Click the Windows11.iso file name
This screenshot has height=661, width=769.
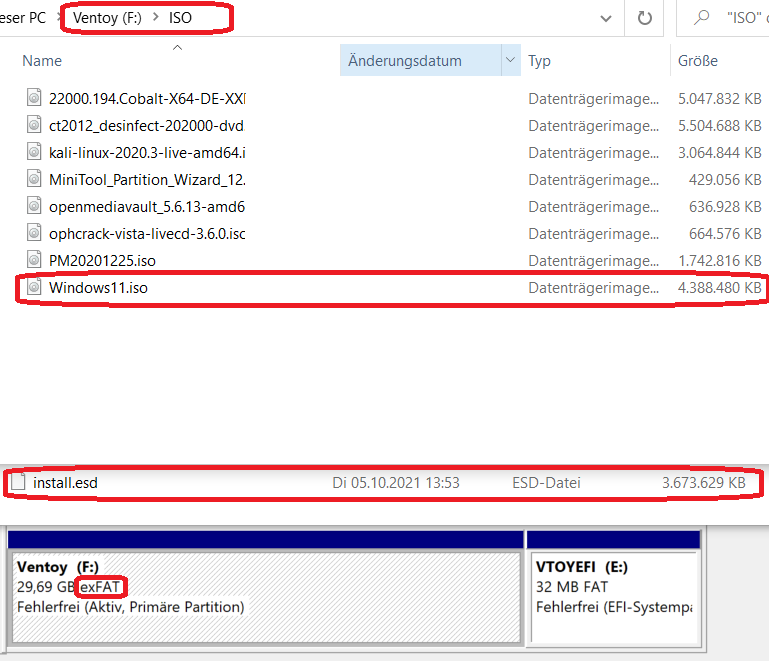(98, 288)
